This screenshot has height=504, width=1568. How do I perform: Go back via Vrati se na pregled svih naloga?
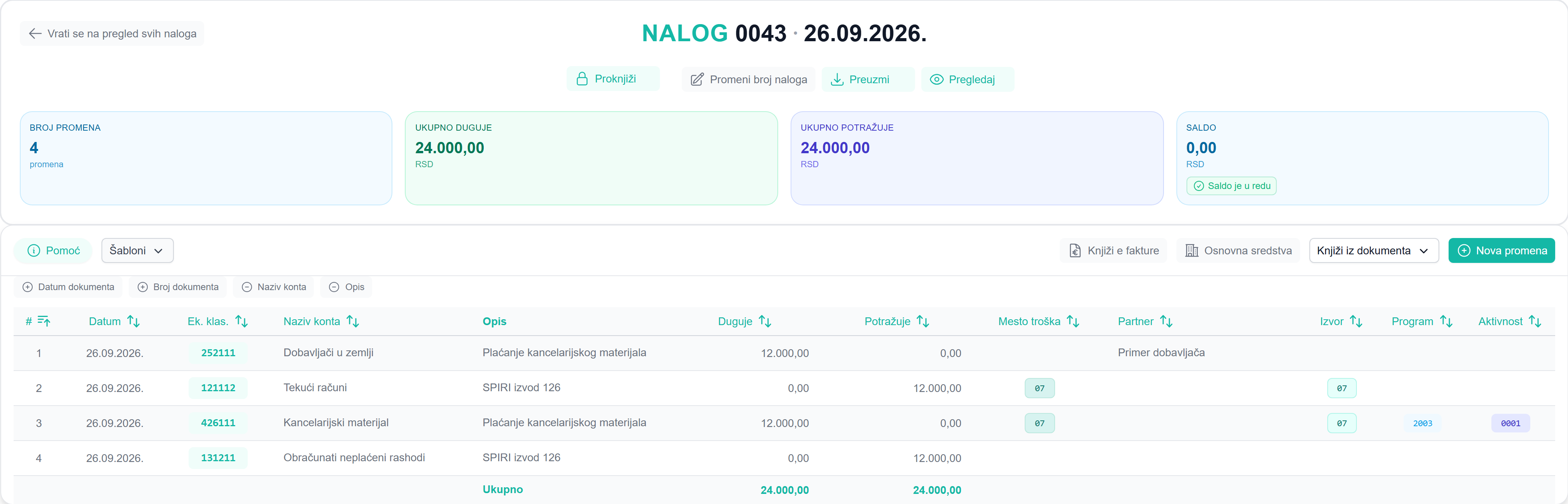113,33
